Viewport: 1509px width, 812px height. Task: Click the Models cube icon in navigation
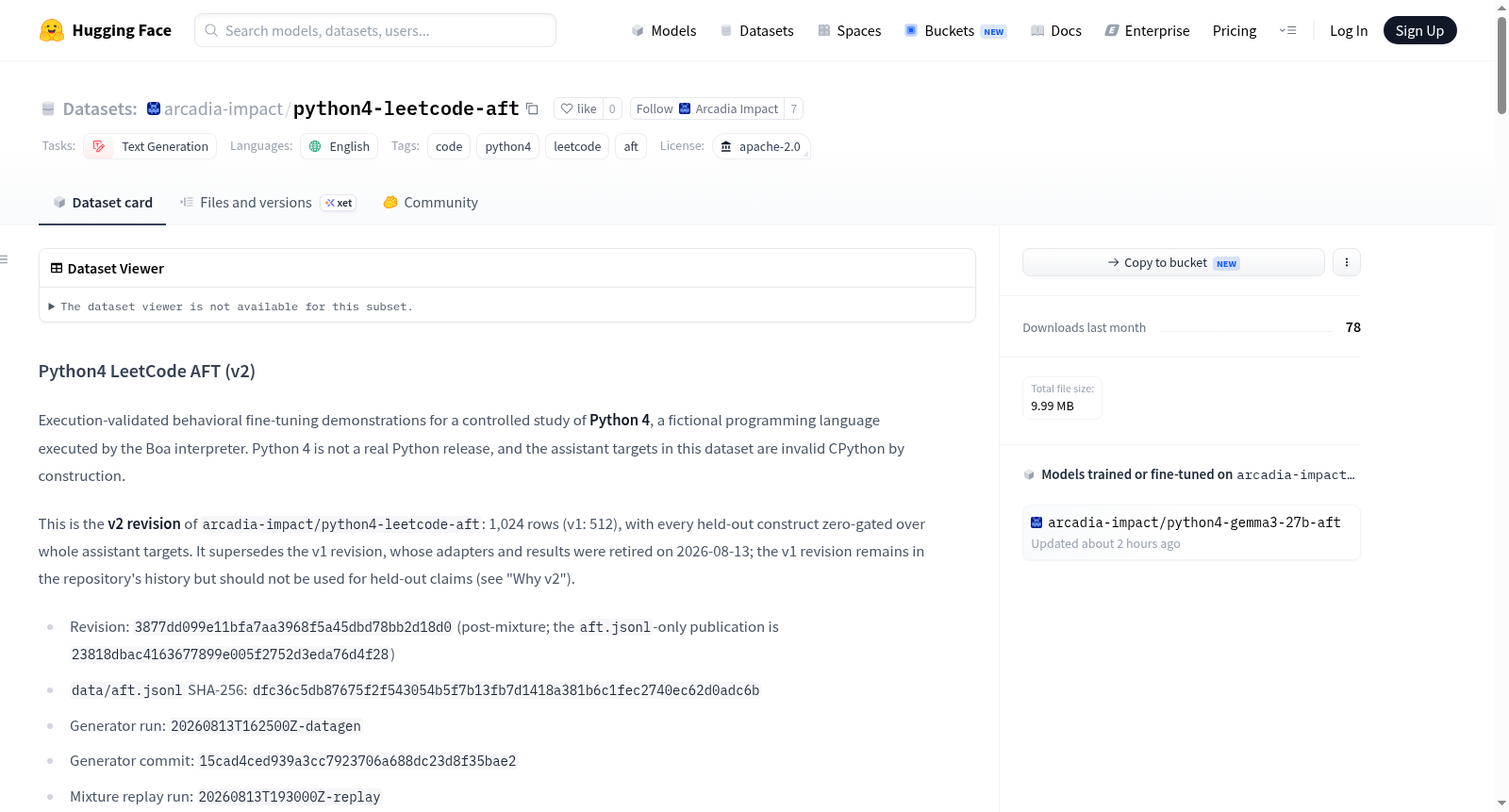point(638,31)
